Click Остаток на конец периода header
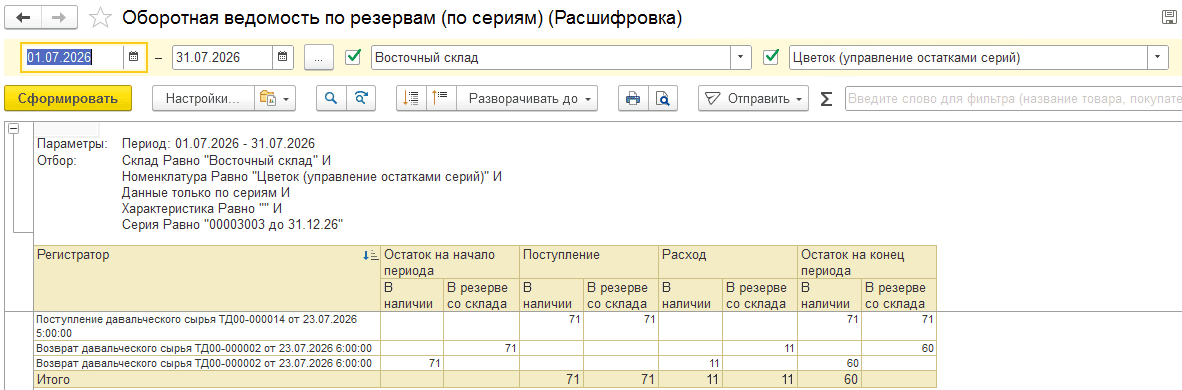Image resolution: width=1182 pixels, height=390 pixels. pos(866,262)
